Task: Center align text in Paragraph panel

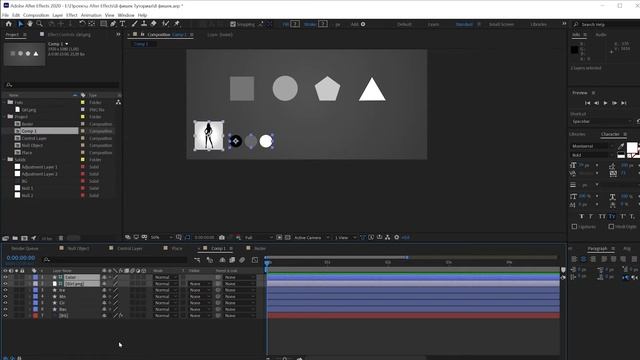Action: click(583, 259)
